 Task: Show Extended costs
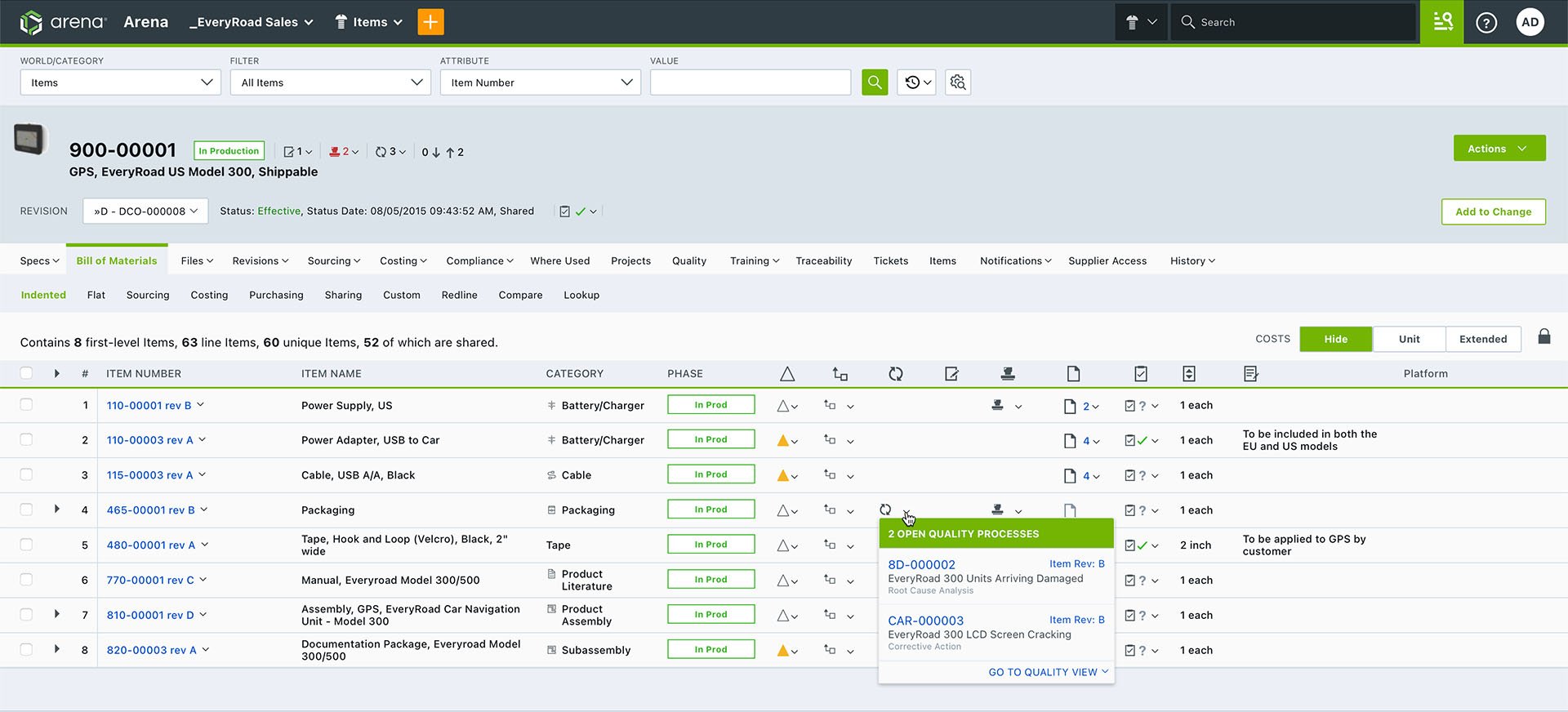1483,339
